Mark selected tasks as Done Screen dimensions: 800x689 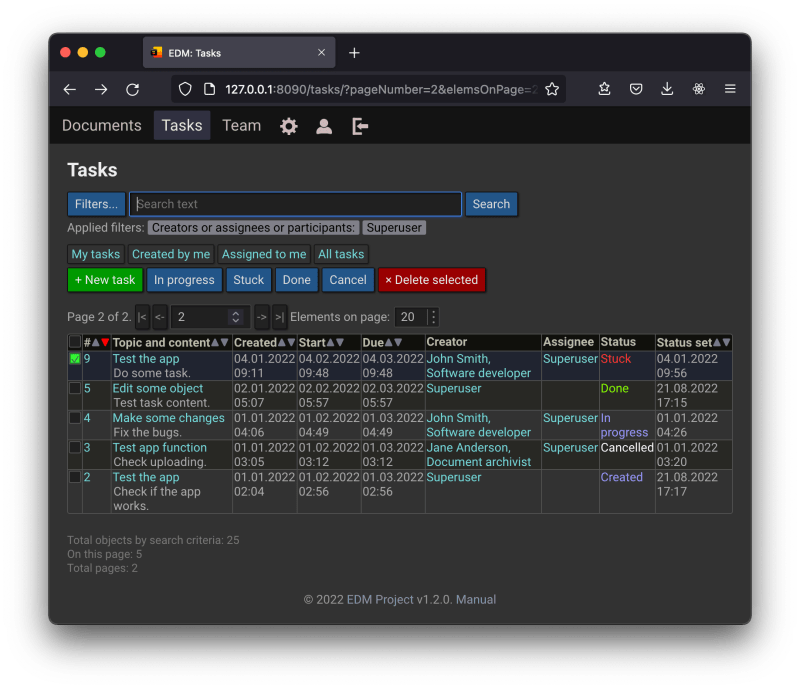coord(296,280)
